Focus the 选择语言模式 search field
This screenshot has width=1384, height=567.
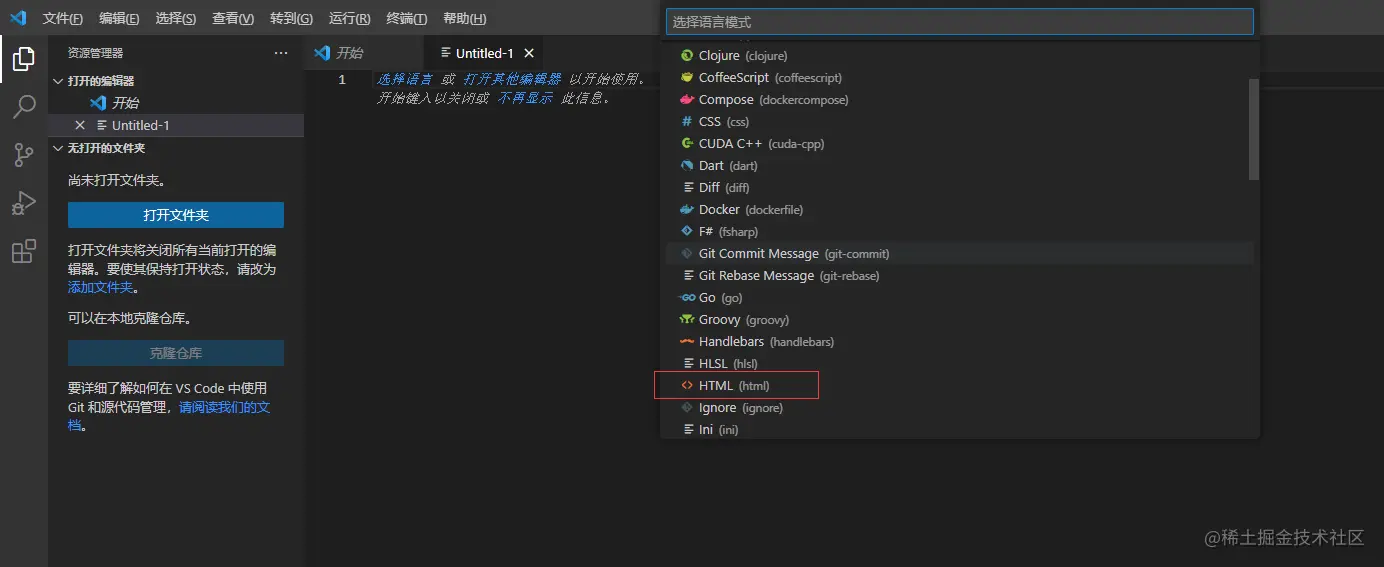coord(960,21)
